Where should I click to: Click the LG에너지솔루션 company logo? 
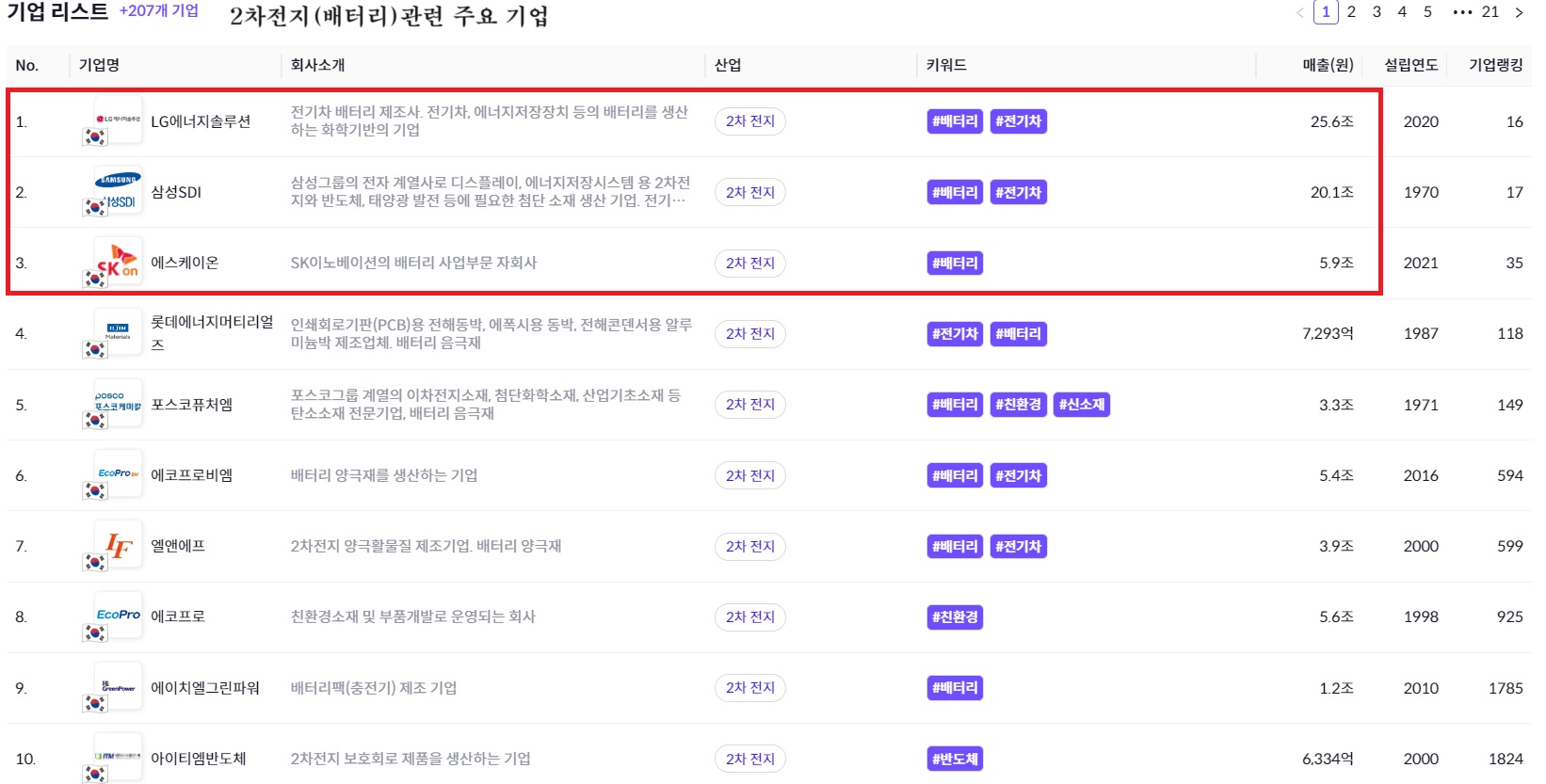pyautogui.click(x=118, y=120)
